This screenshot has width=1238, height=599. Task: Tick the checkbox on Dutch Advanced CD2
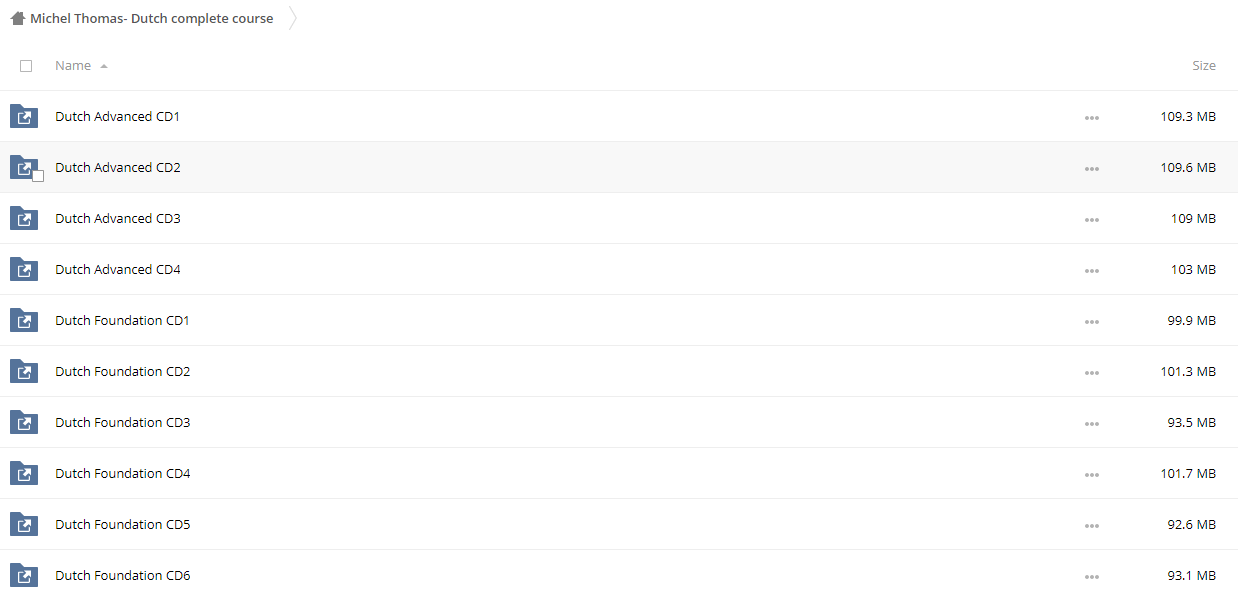pyautogui.click(x=38, y=176)
